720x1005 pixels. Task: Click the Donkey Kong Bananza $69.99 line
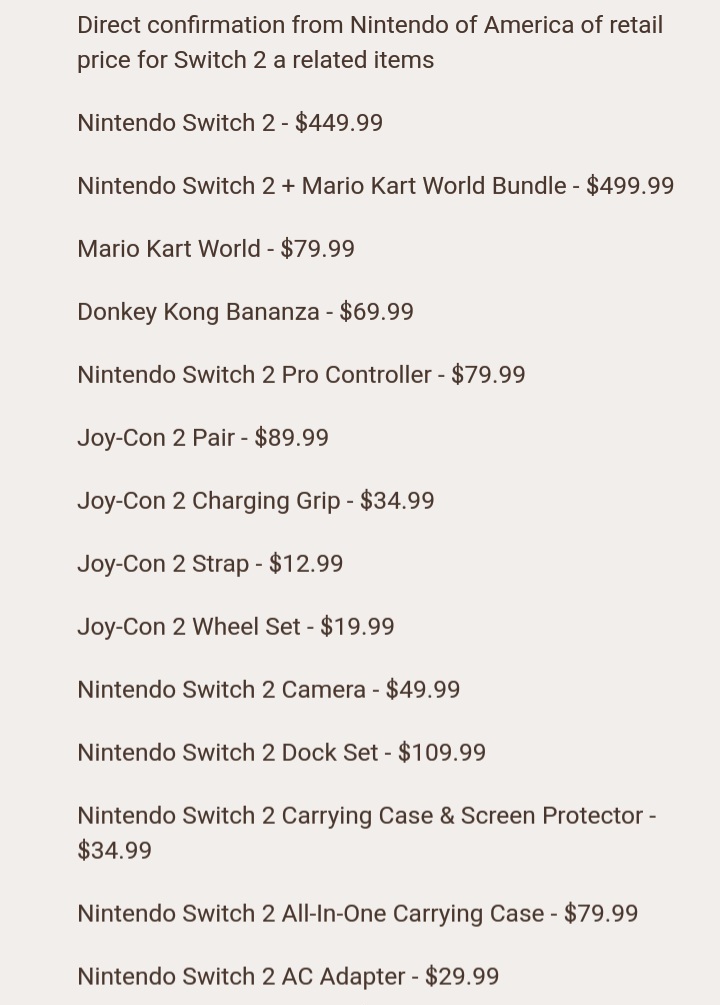click(246, 311)
